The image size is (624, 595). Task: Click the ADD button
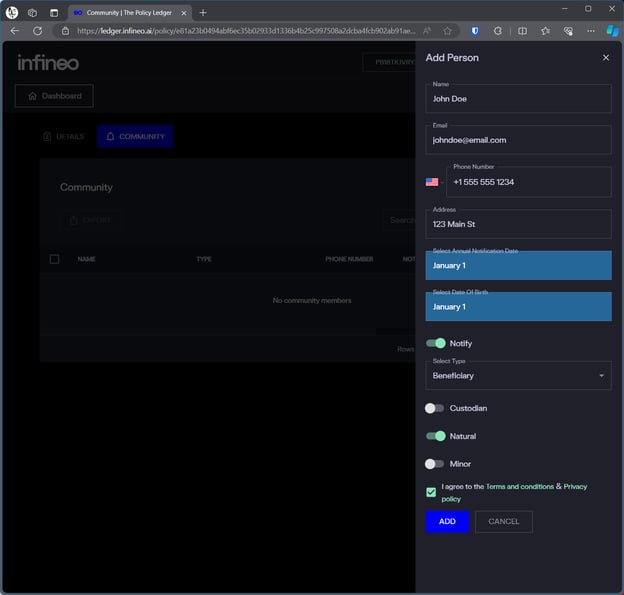pyautogui.click(x=447, y=521)
